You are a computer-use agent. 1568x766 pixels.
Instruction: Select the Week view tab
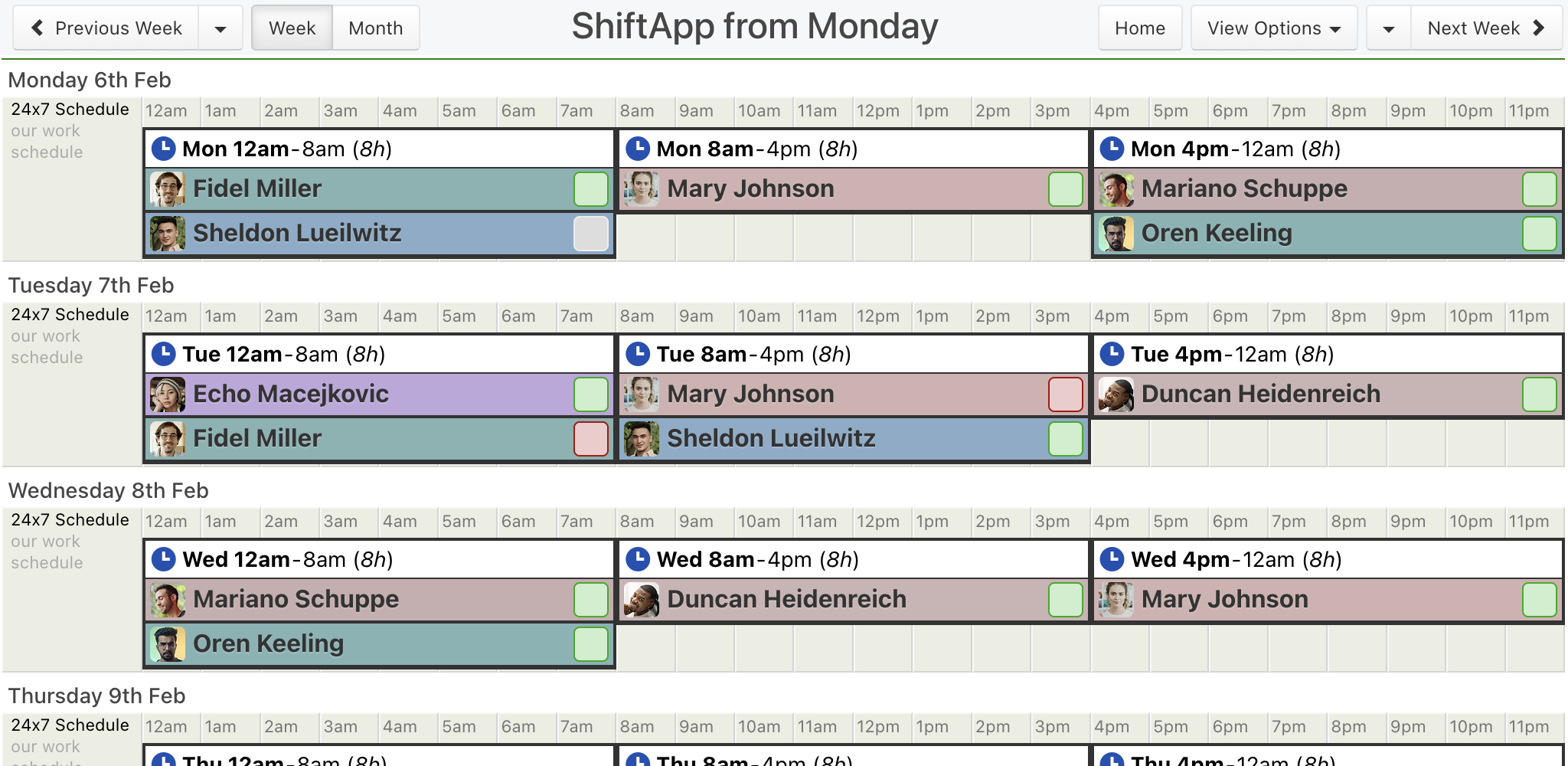click(292, 28)
